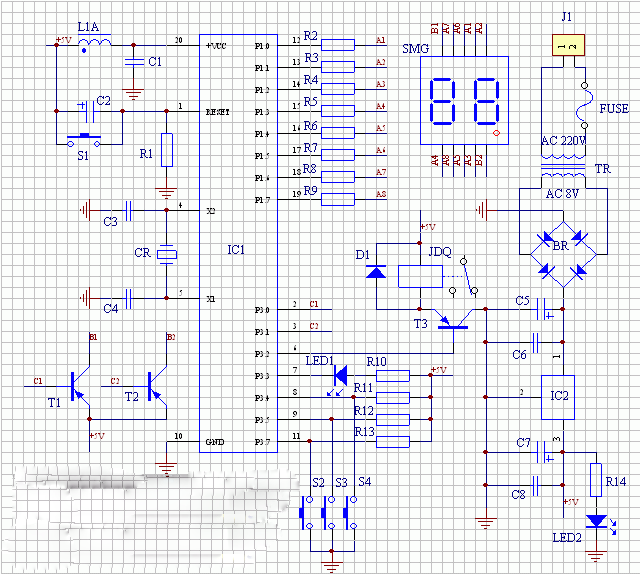Click the C1 net label at P3.0
This screenshot has height=574, width=640.
(313, 304)
